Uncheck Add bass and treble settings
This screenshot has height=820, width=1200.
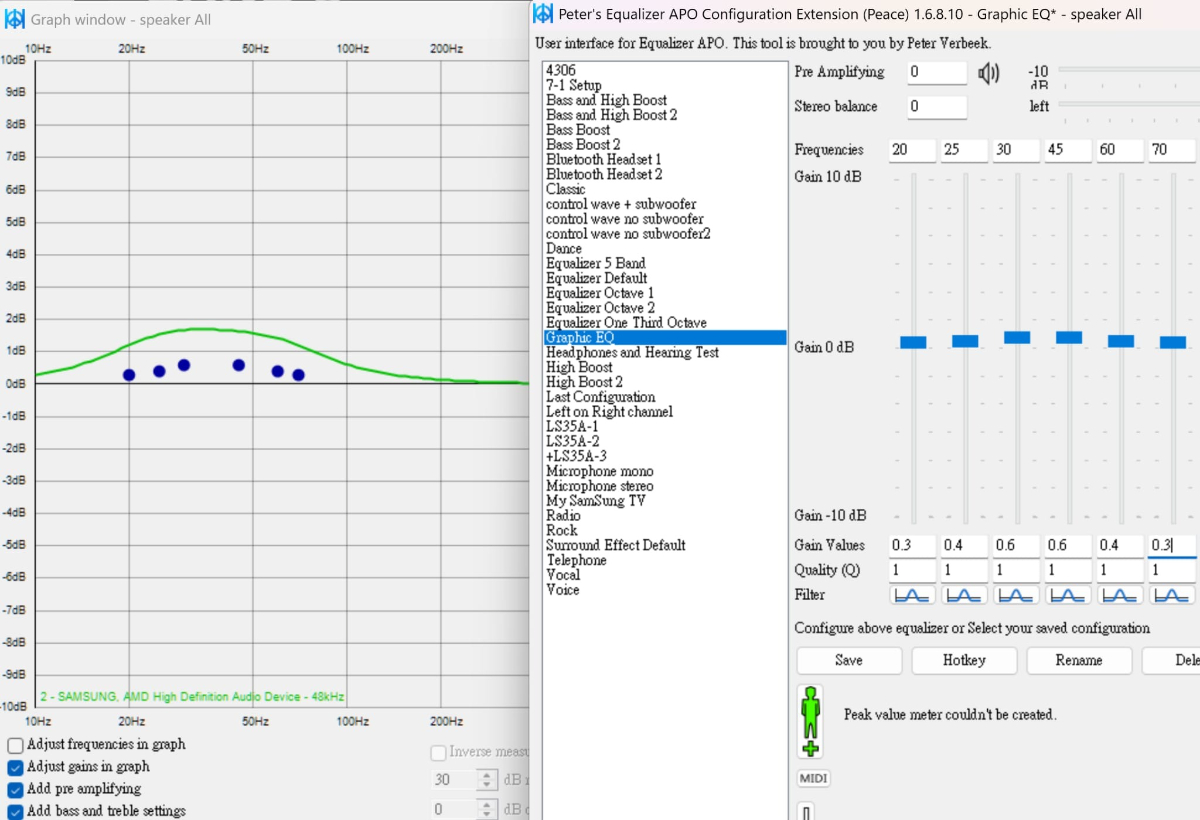coord(15,811)
